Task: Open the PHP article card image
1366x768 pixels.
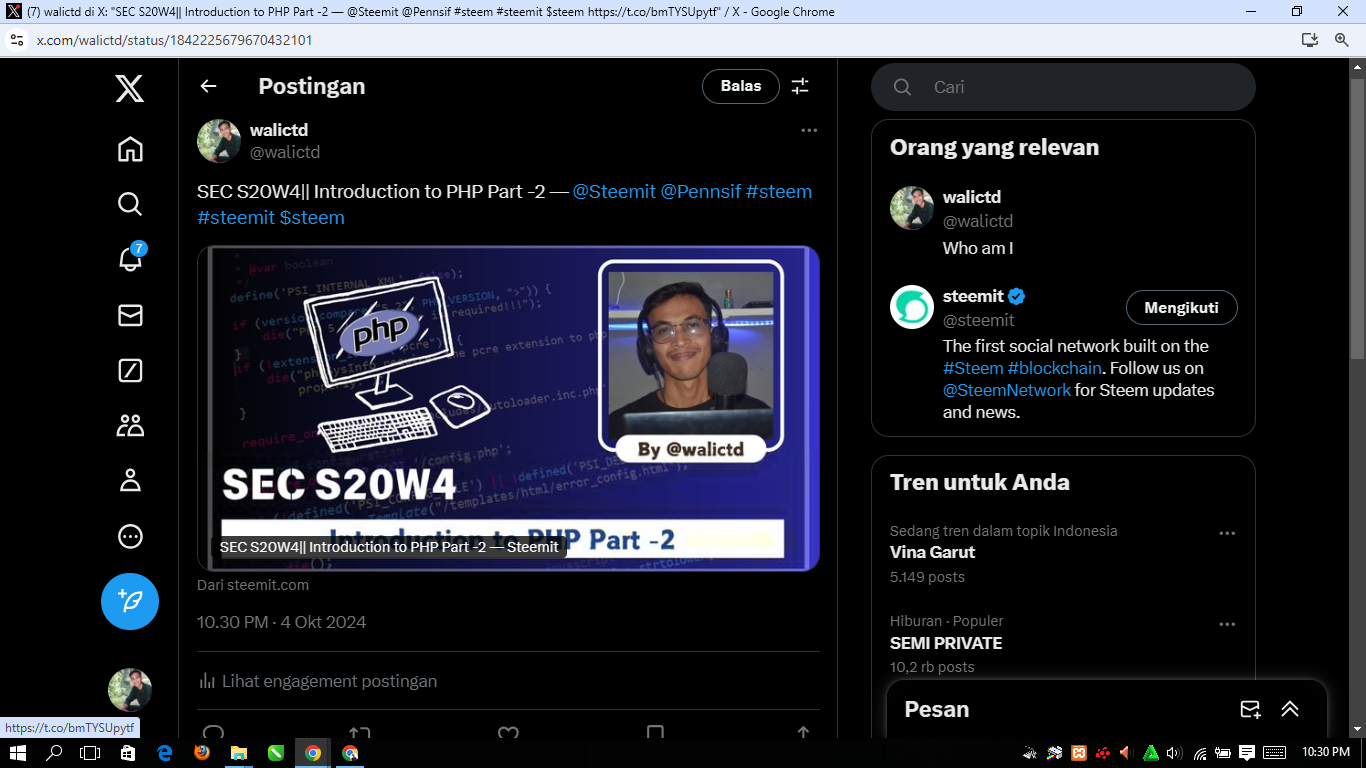Action: click(x=508, y=408)
